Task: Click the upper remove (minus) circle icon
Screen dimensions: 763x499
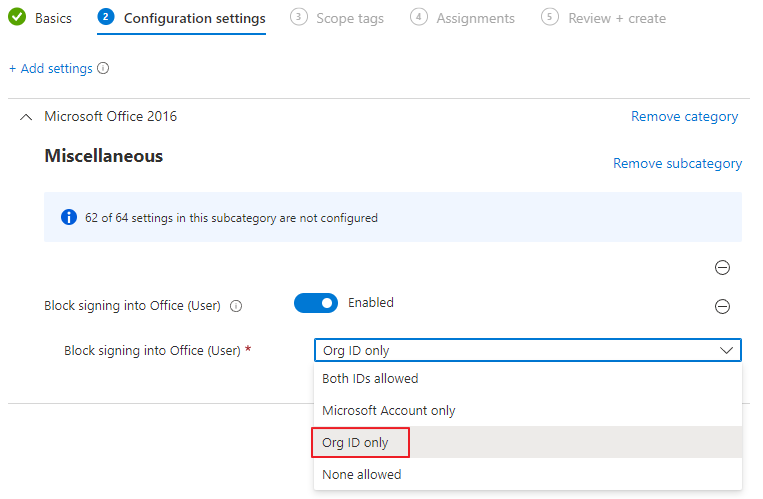Action: 722,267
